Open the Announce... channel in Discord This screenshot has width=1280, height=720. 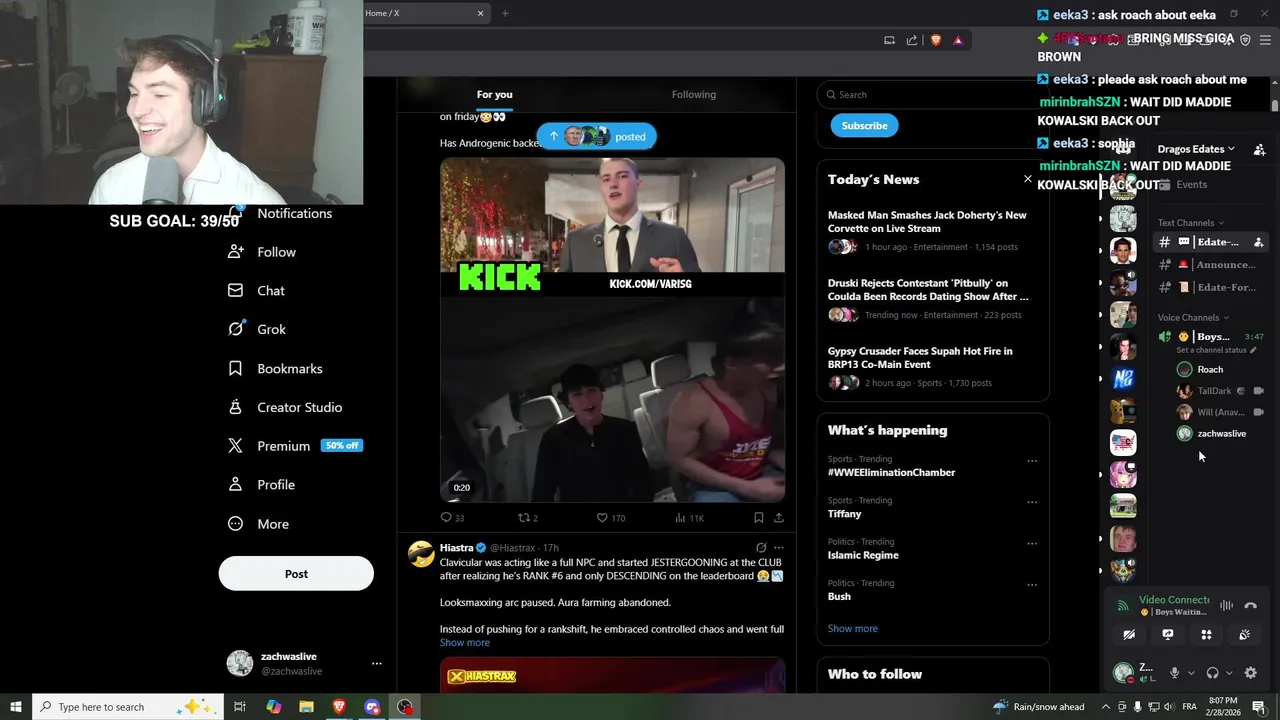pyautogui.click(x=1211, y=265)
